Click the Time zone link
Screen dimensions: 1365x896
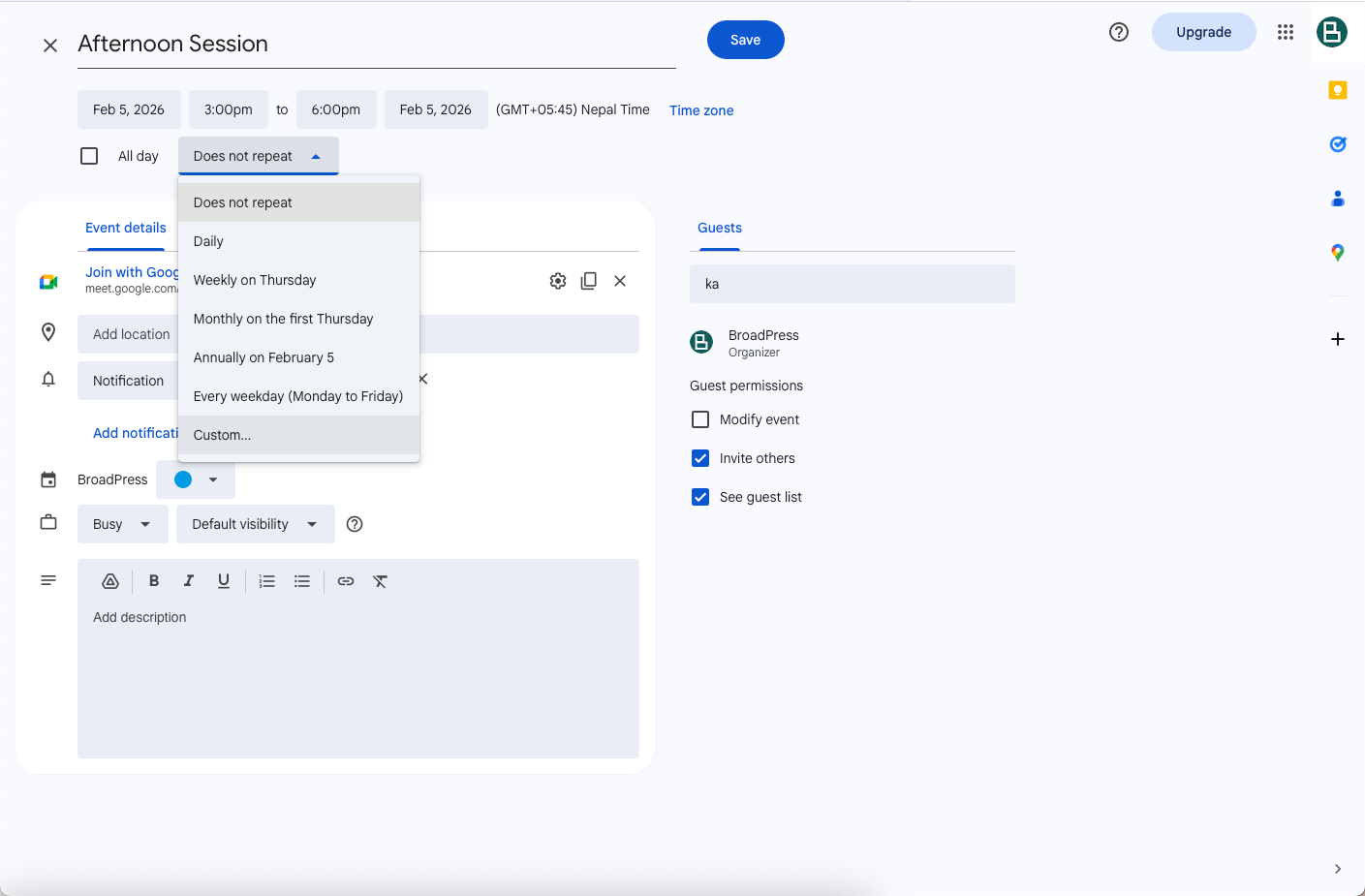tap(700, 110)
